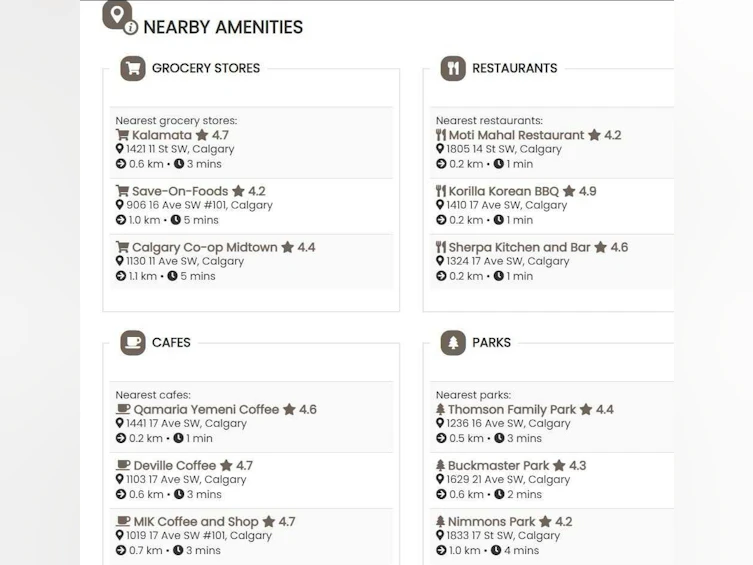The width and height of the screenshot is (753, 565).
Task: Click the tree icon beside Nimmons Park
Action: (x=440, y=521)
